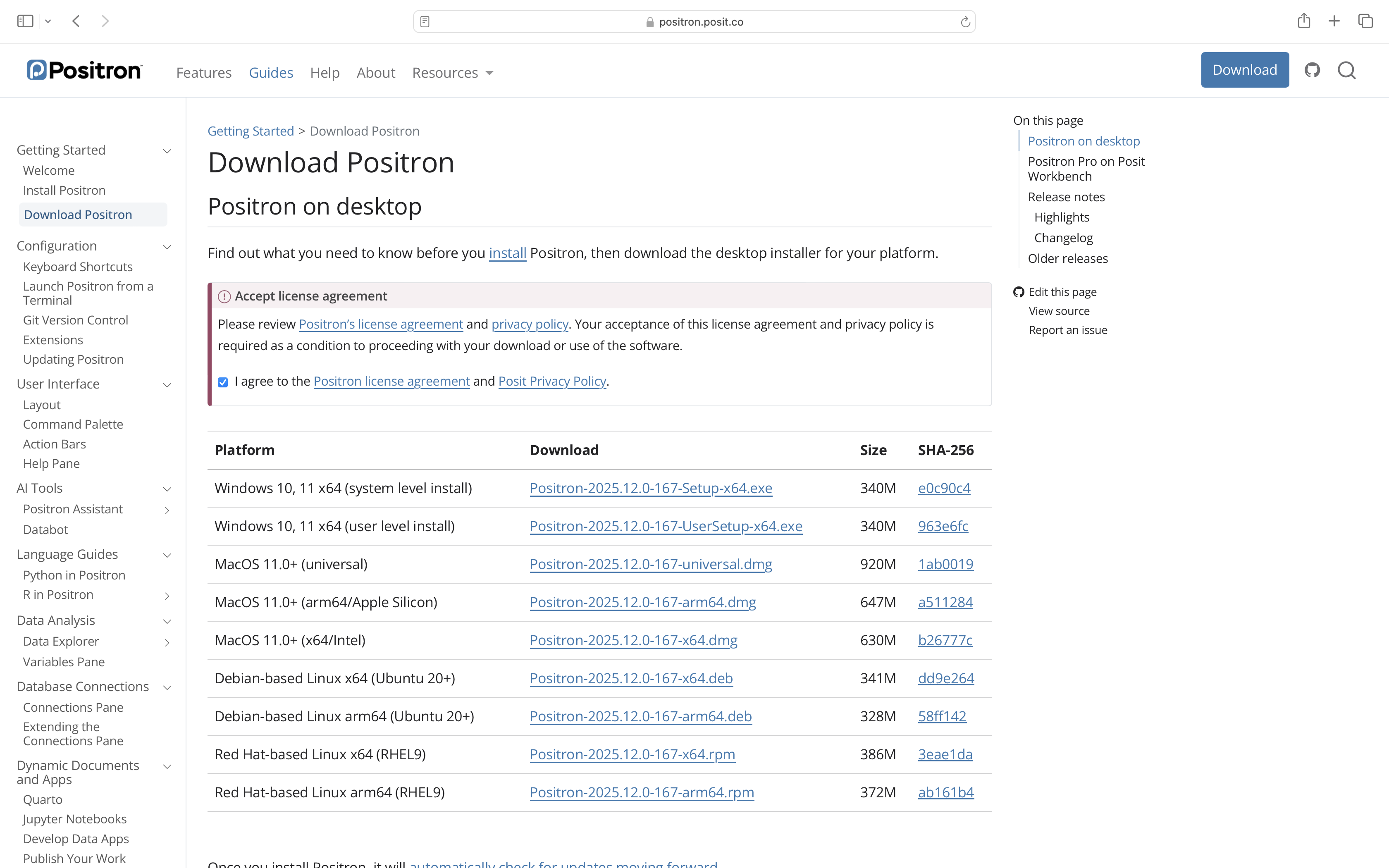This screenshot has height=868, width=1389.
Task: Jump to Older releases section
Action: [1067, 258]
